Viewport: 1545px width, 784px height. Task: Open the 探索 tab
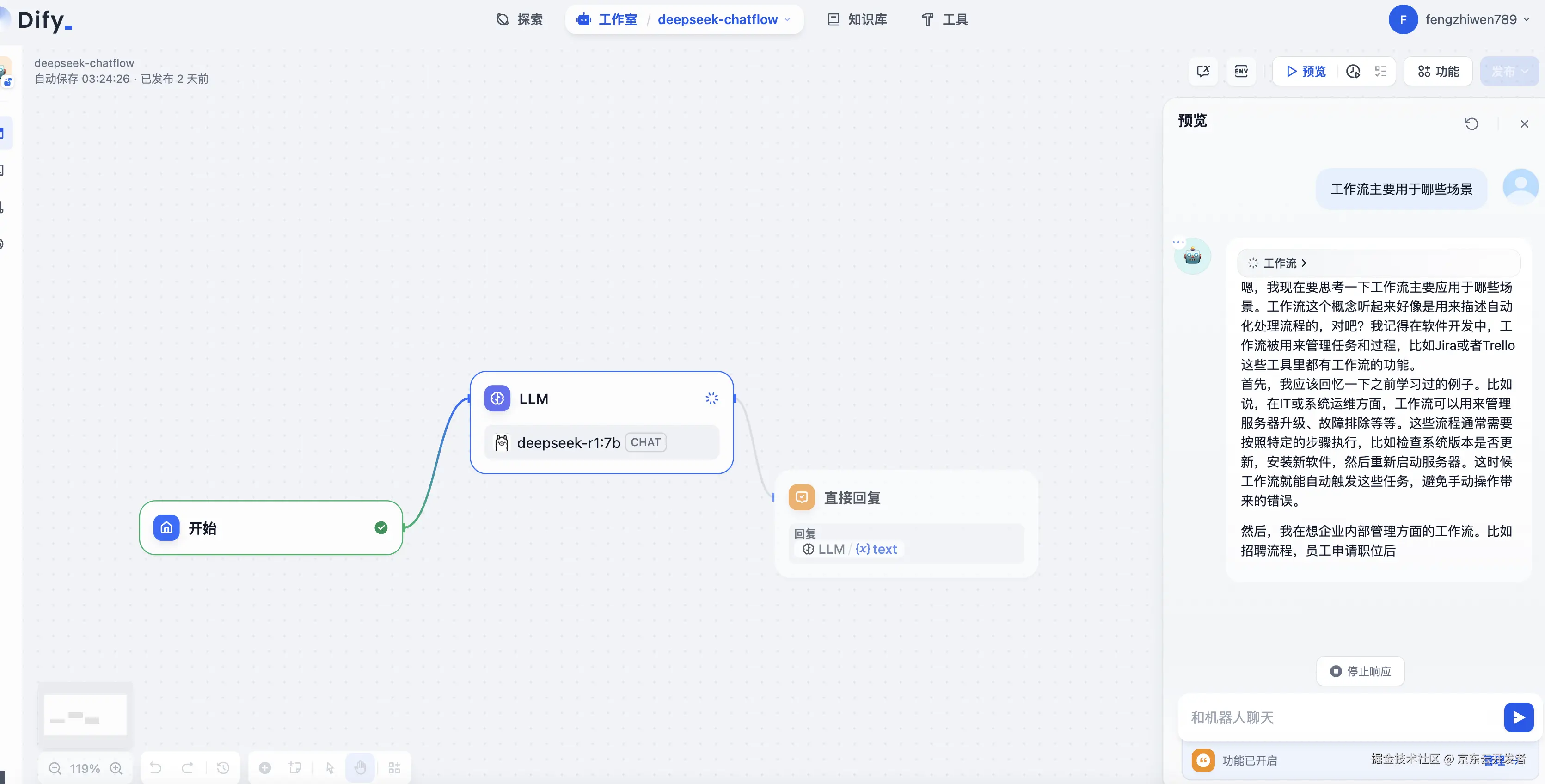tap(520, 20)
